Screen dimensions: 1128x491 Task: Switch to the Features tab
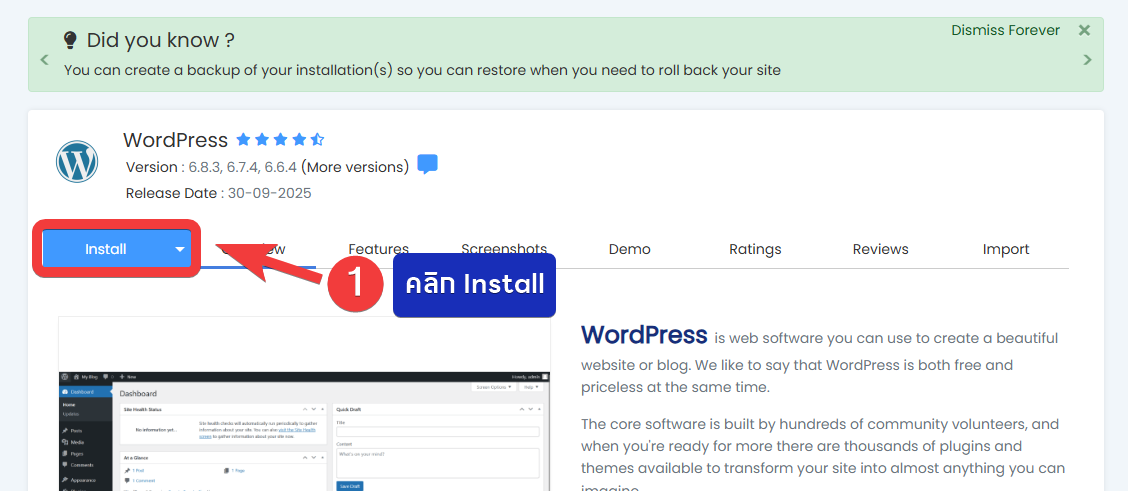(x=378, y=249)
